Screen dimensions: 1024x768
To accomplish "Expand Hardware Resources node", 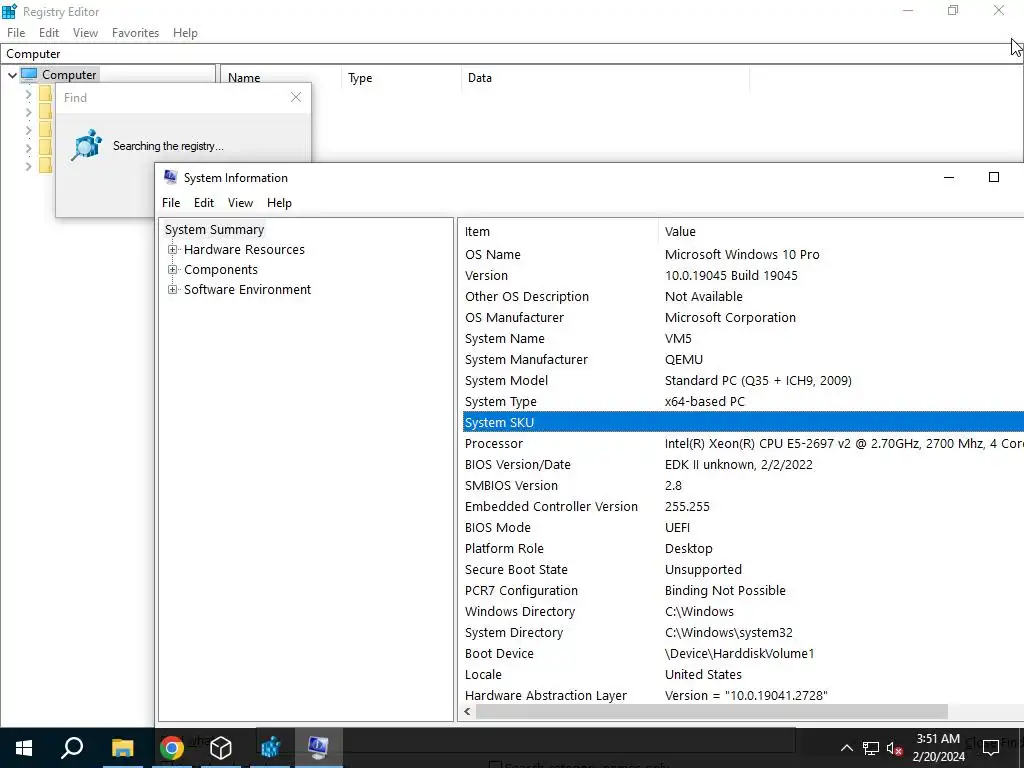I will point(172,249).
